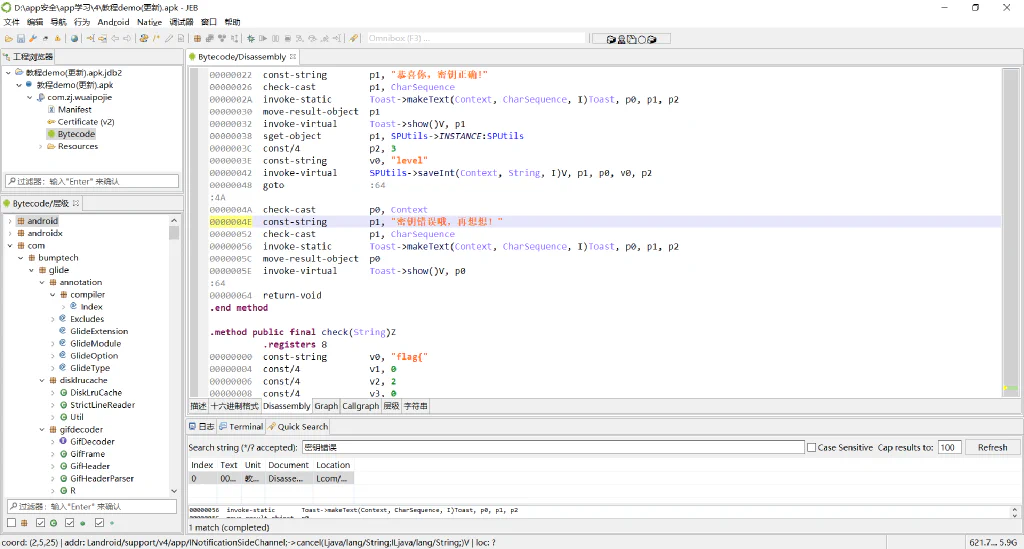Switch to the 字符串 strings tab

click(x=415, y=406)
